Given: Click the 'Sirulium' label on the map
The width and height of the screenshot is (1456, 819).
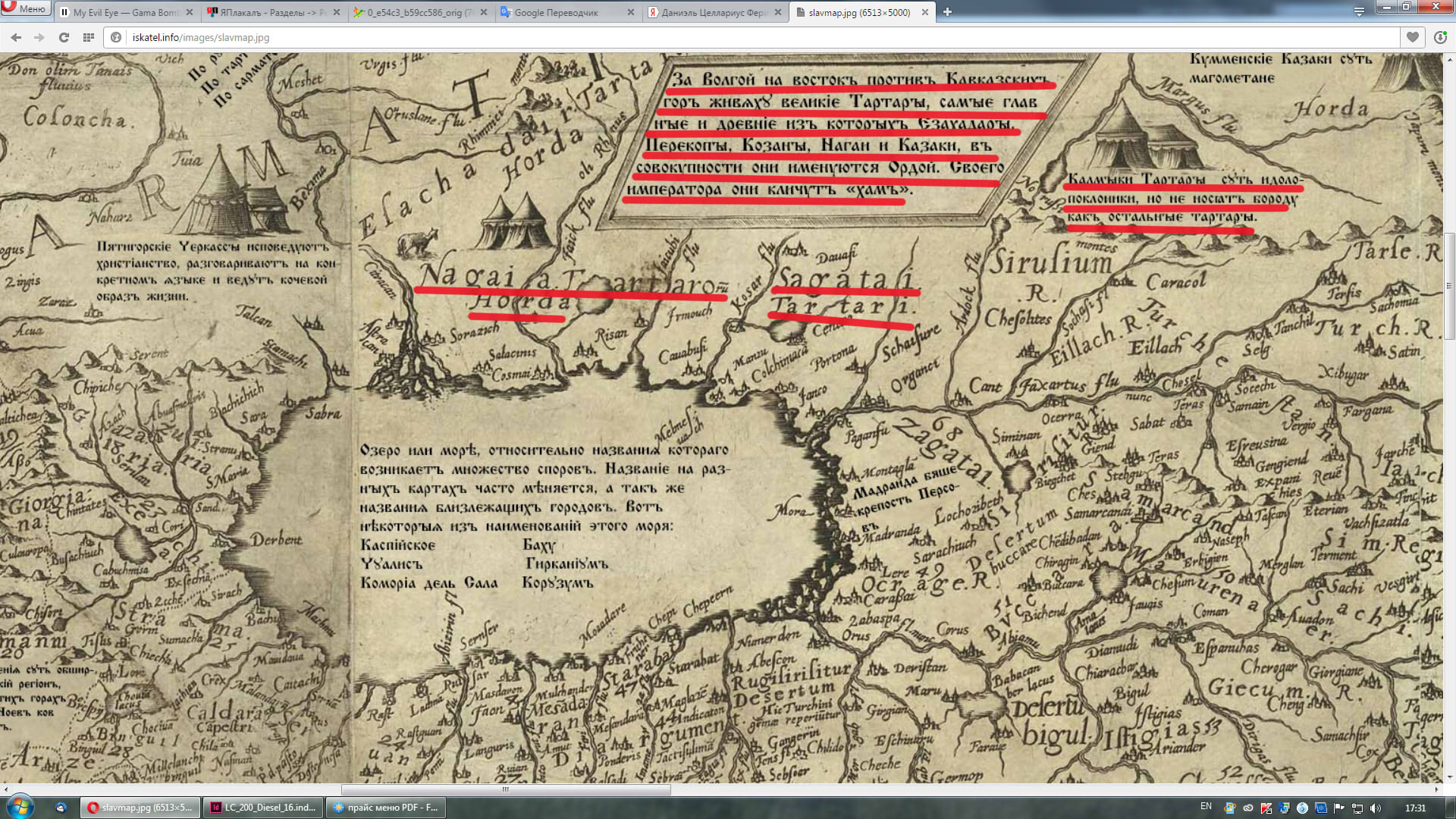Looking at the screenshot, I should pyautogui.click(x=1050, y=262).
